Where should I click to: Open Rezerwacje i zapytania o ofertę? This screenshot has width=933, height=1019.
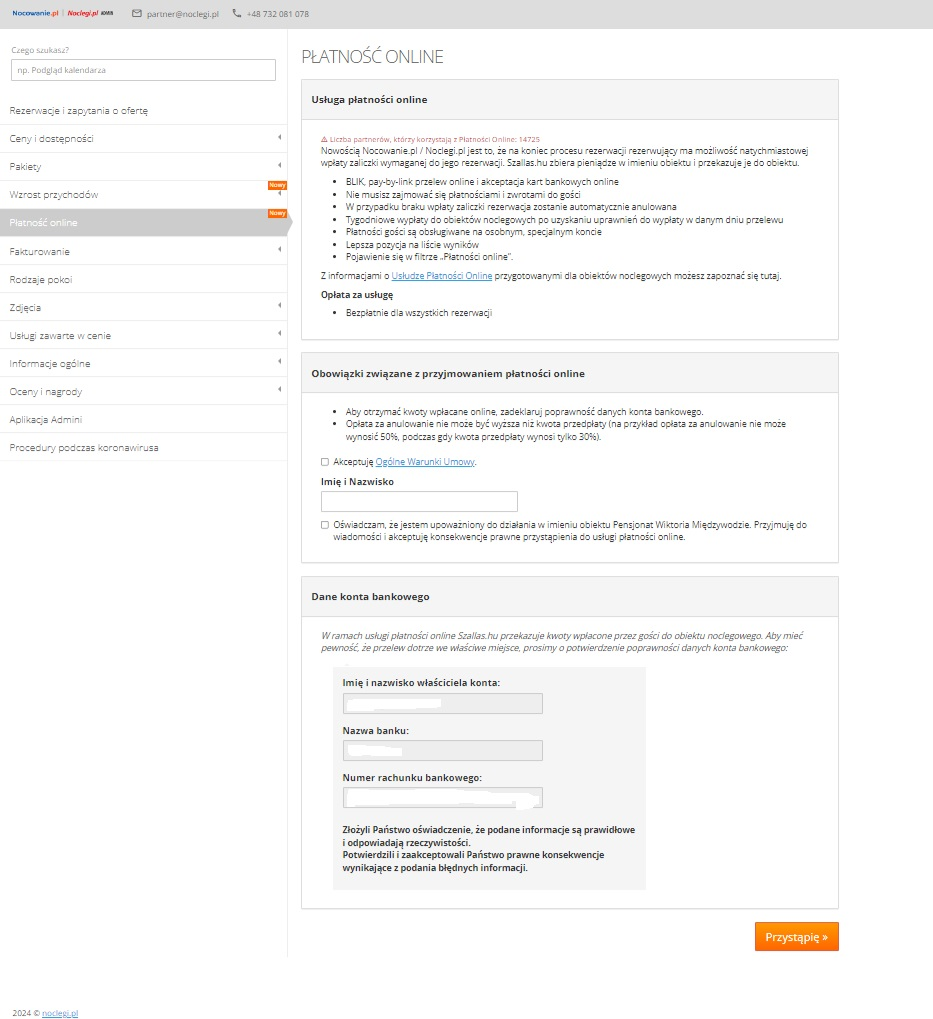79,110
